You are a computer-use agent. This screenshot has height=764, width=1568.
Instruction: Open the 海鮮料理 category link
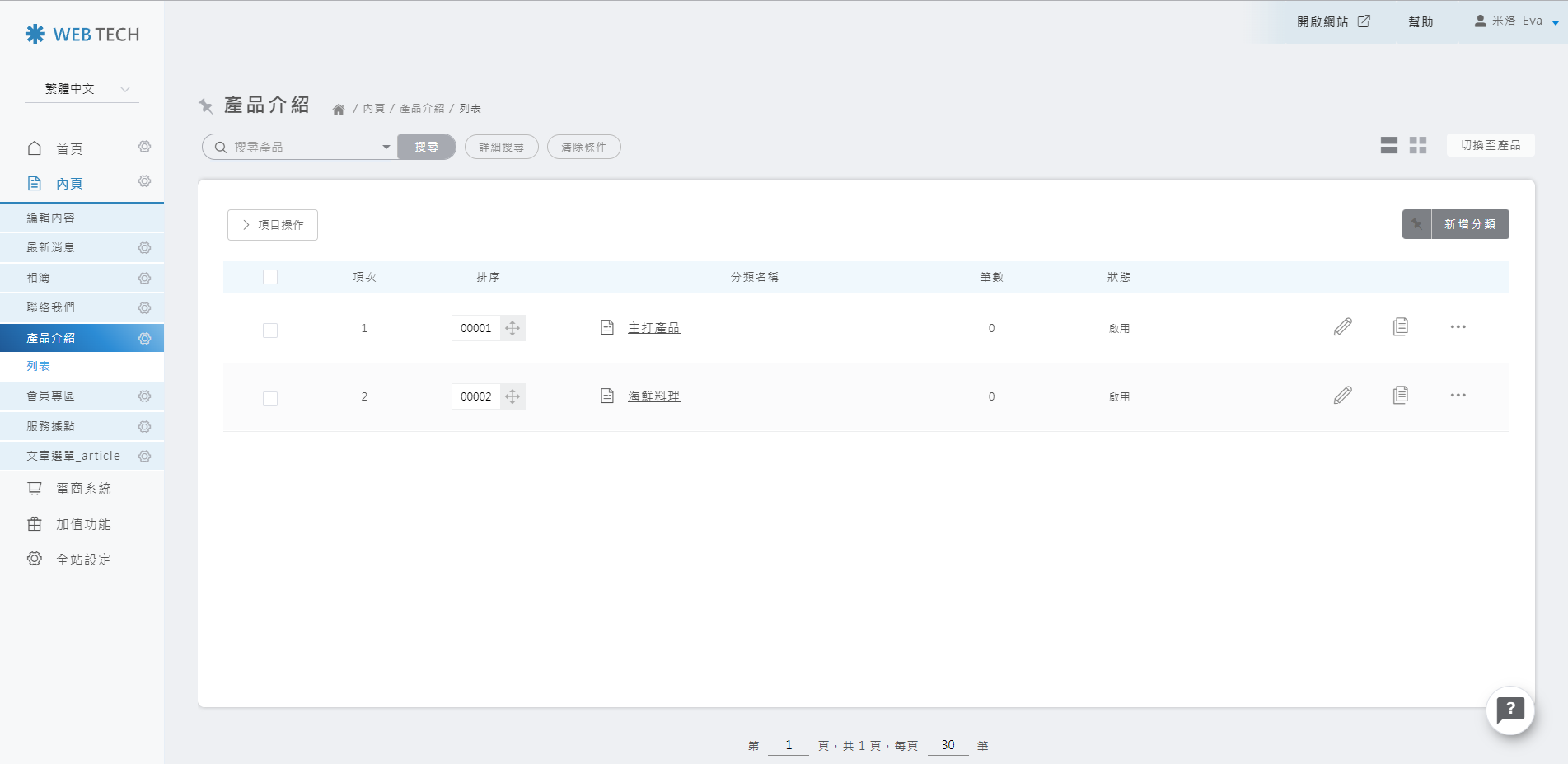click(653, 396)
